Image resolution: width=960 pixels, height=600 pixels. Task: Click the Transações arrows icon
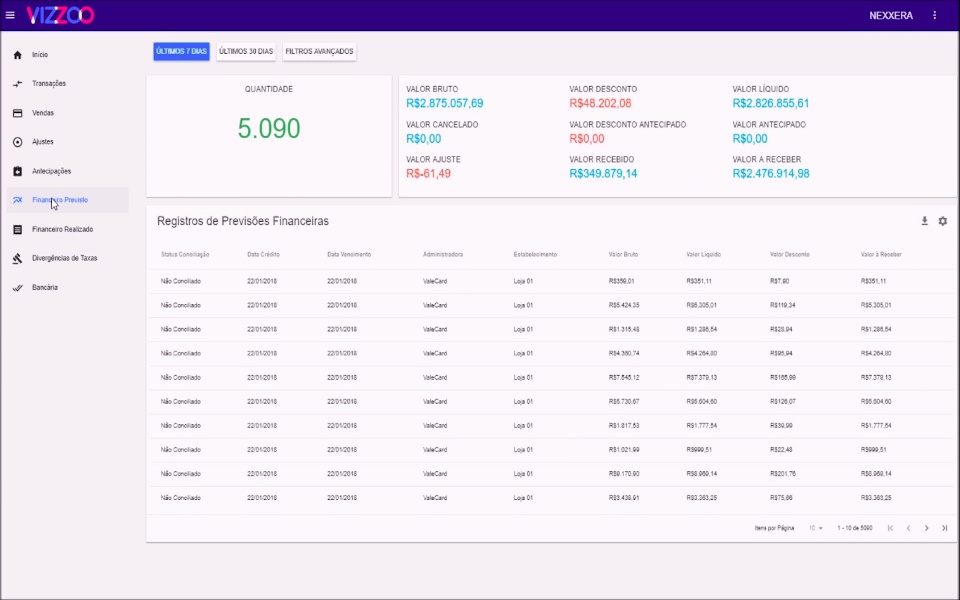tap(18, 84)
